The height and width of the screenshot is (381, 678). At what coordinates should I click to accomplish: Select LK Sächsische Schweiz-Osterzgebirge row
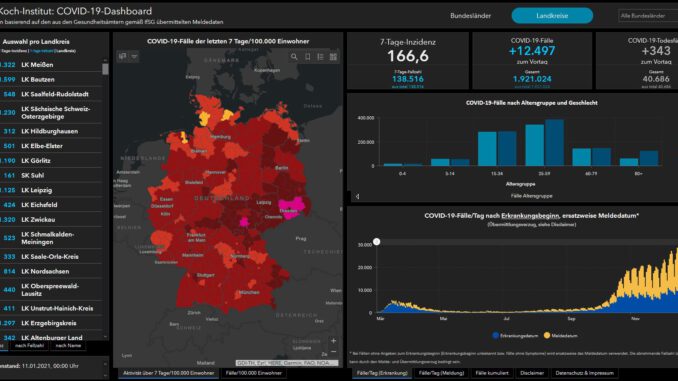51,113
